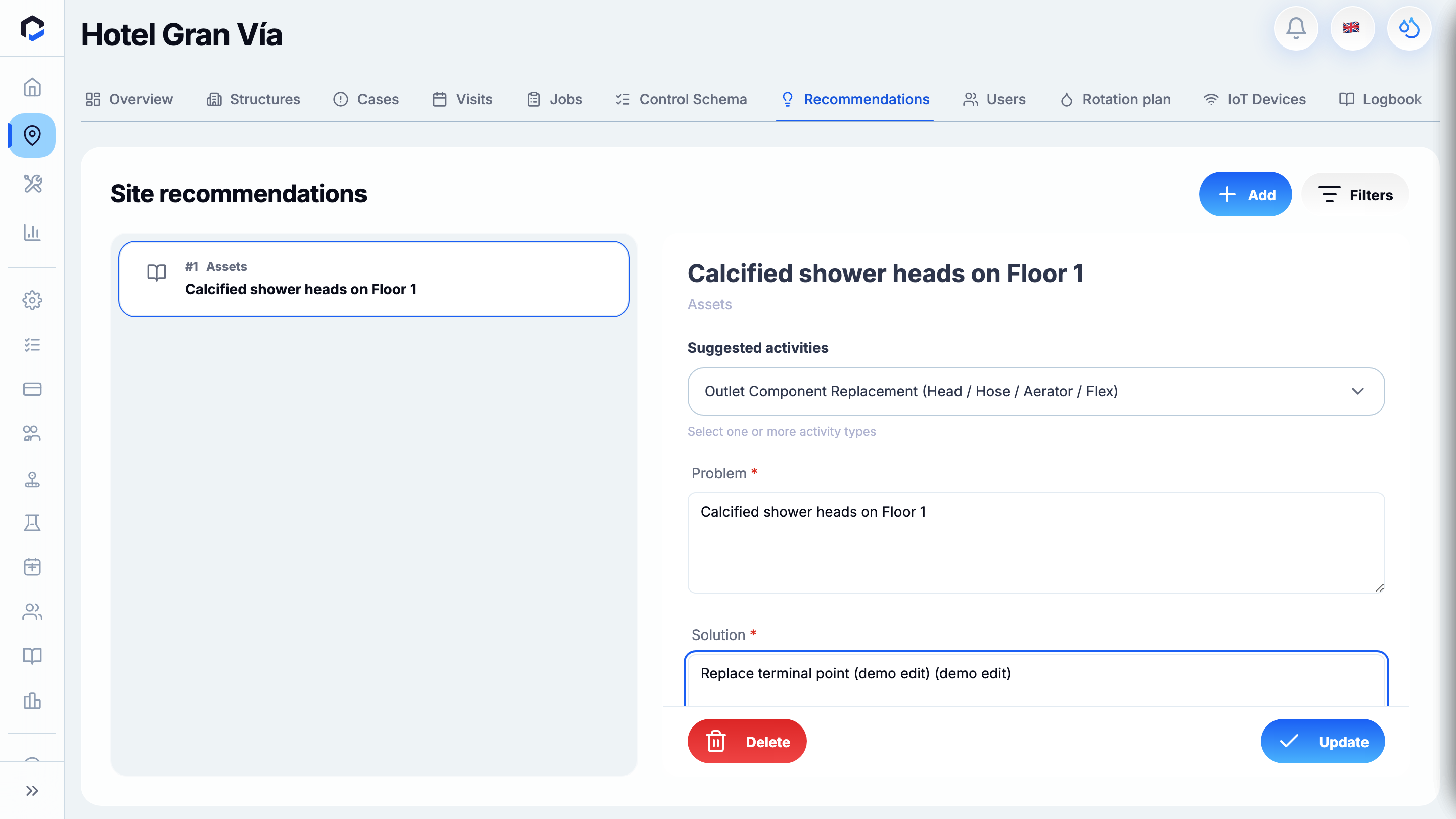Switch to the Structures tab
The height and width of the screenshot is (819, 1456).
click(253, 99)
